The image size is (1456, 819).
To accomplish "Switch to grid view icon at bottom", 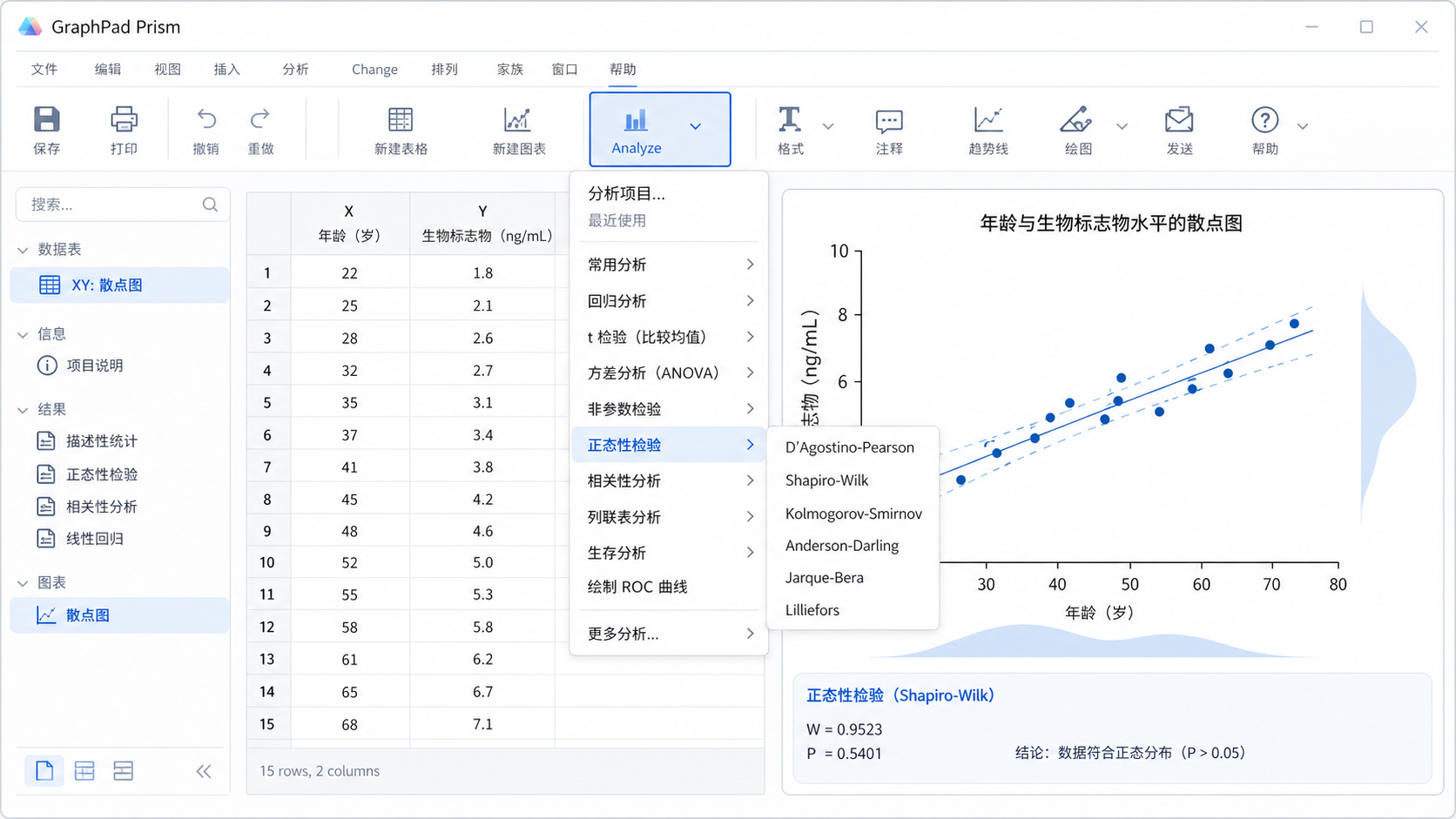I will pyautogui.click(x=84, y=770).
